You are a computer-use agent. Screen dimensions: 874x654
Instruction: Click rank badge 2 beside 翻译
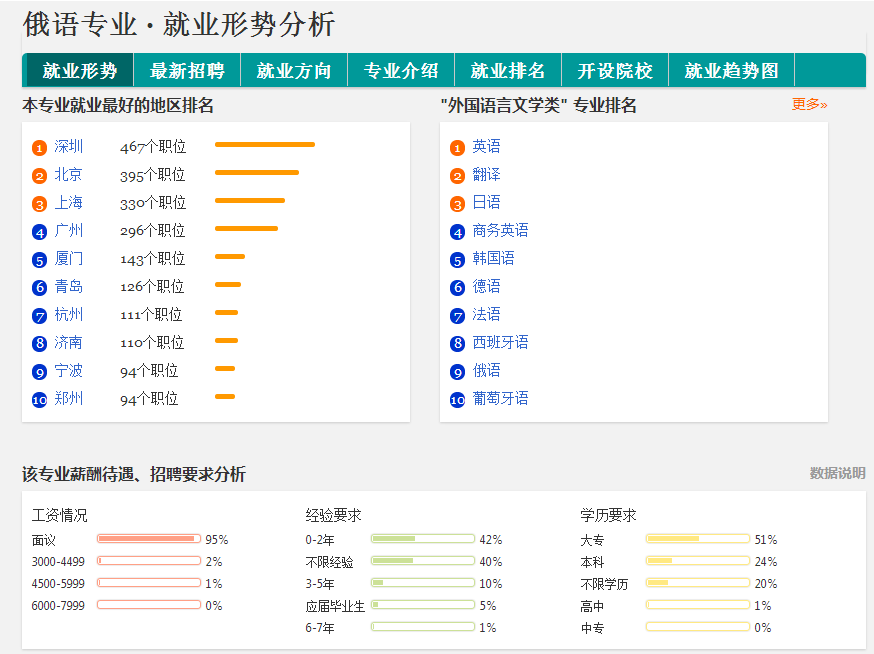pyautogui.click(x=457, y=176)
